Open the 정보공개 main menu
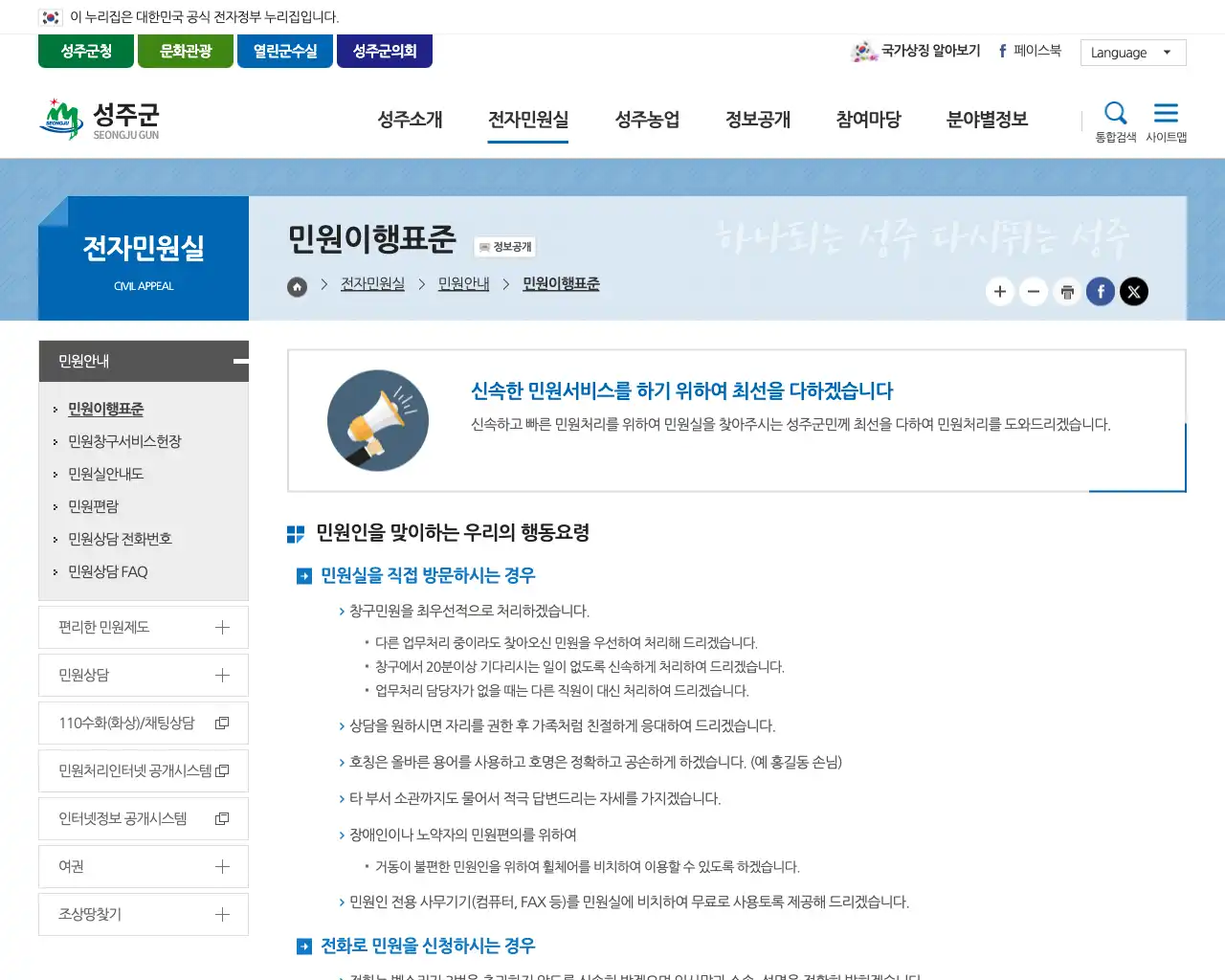1225x980 pixels. (758, 120)
